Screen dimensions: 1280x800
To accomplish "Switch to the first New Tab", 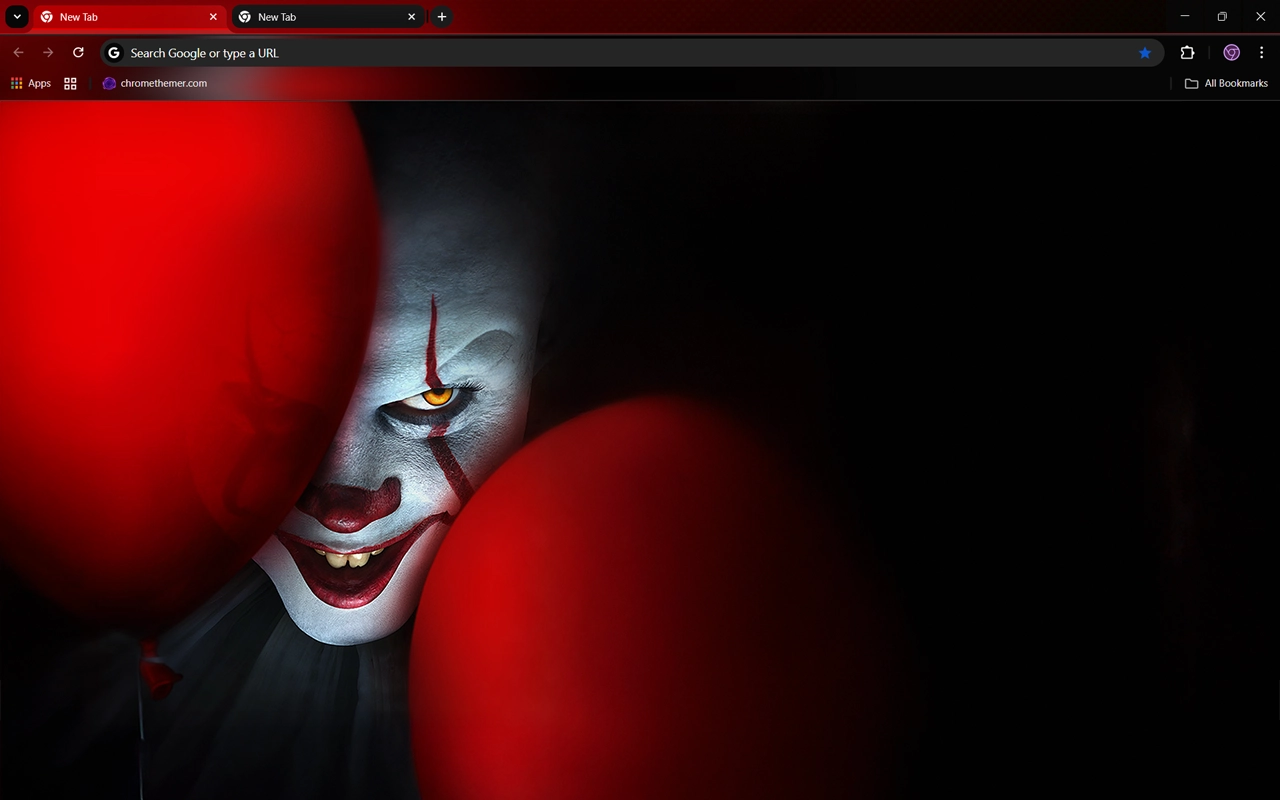I will pos(128,17).
